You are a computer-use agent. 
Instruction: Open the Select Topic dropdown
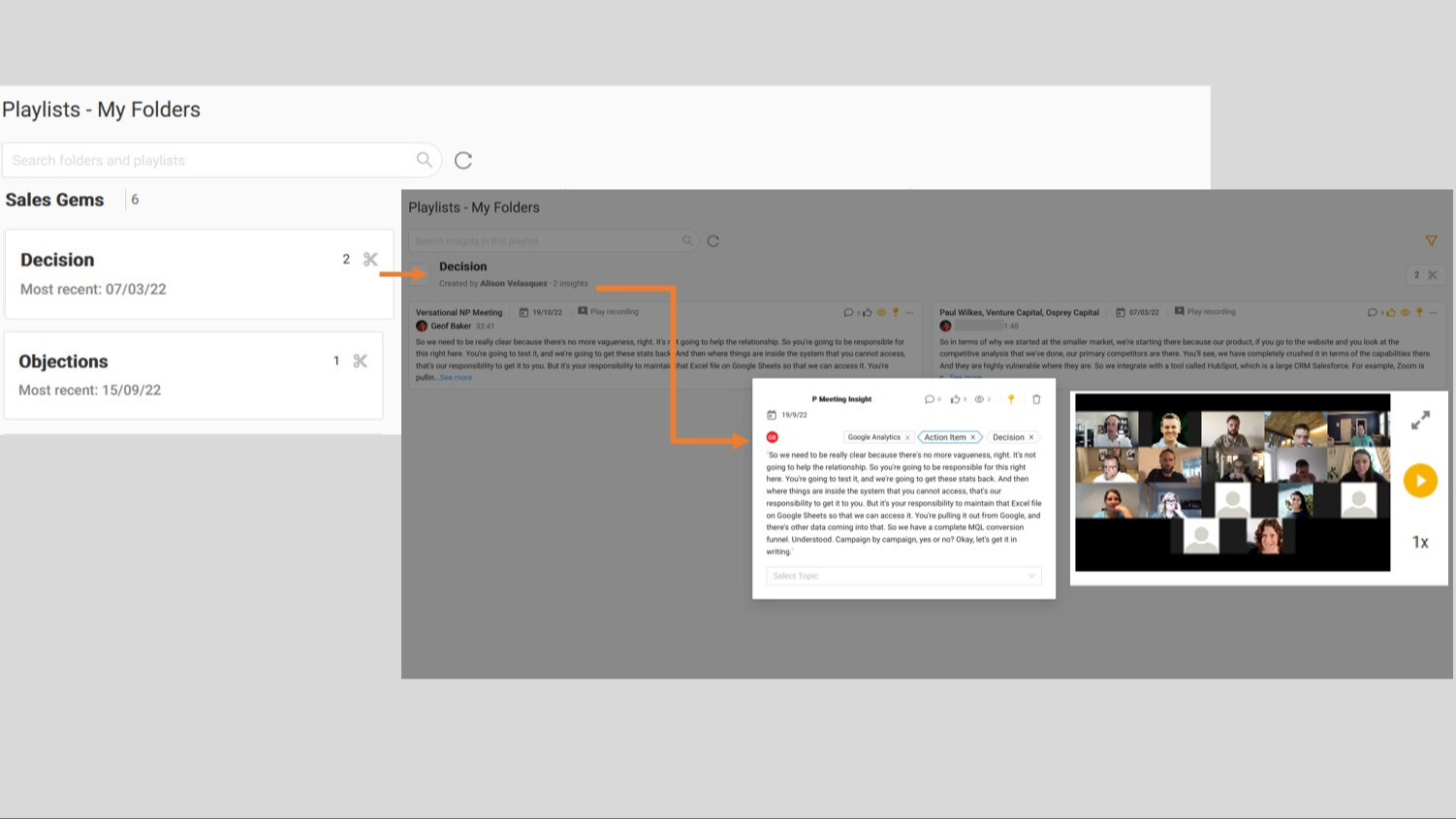coord(903,576)
